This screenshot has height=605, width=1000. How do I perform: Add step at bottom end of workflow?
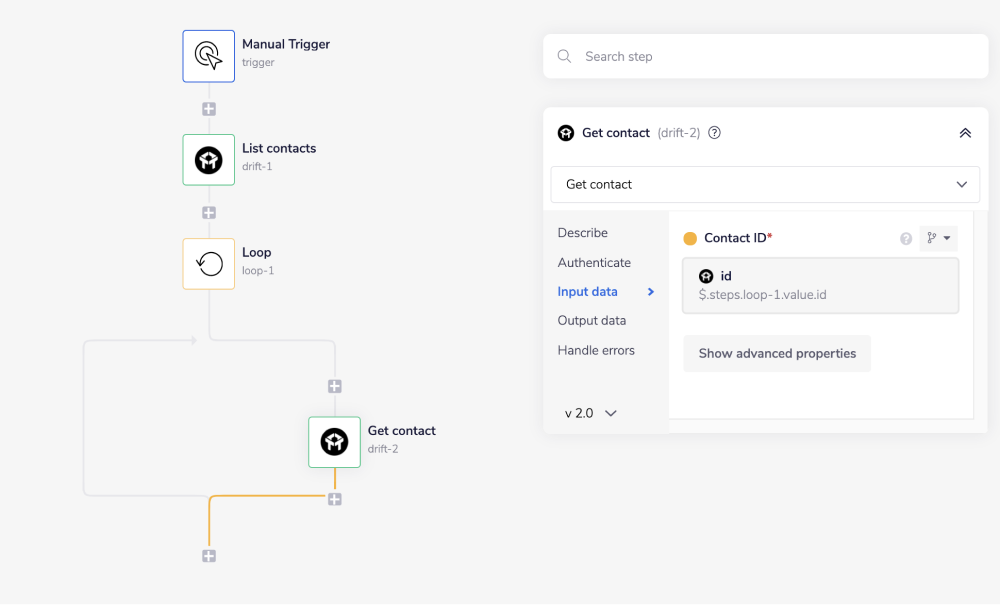click(209, 556)
